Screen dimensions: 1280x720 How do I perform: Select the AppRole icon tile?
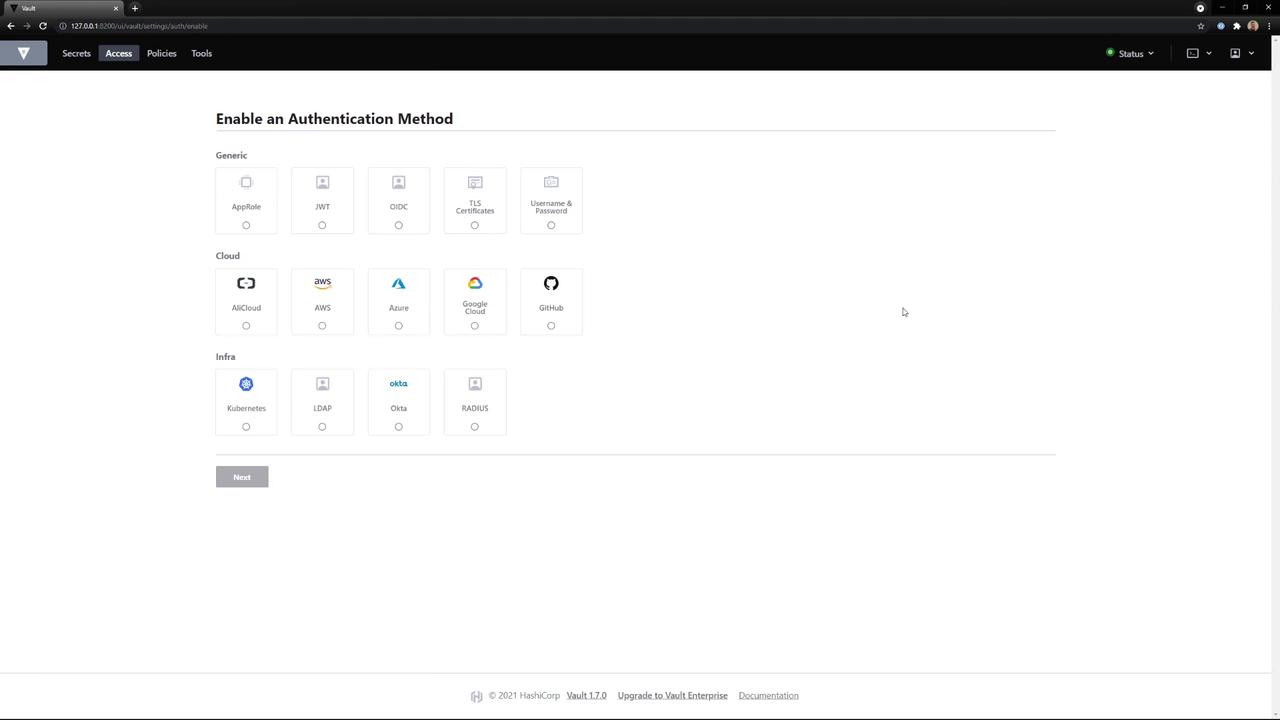[246, 200]
